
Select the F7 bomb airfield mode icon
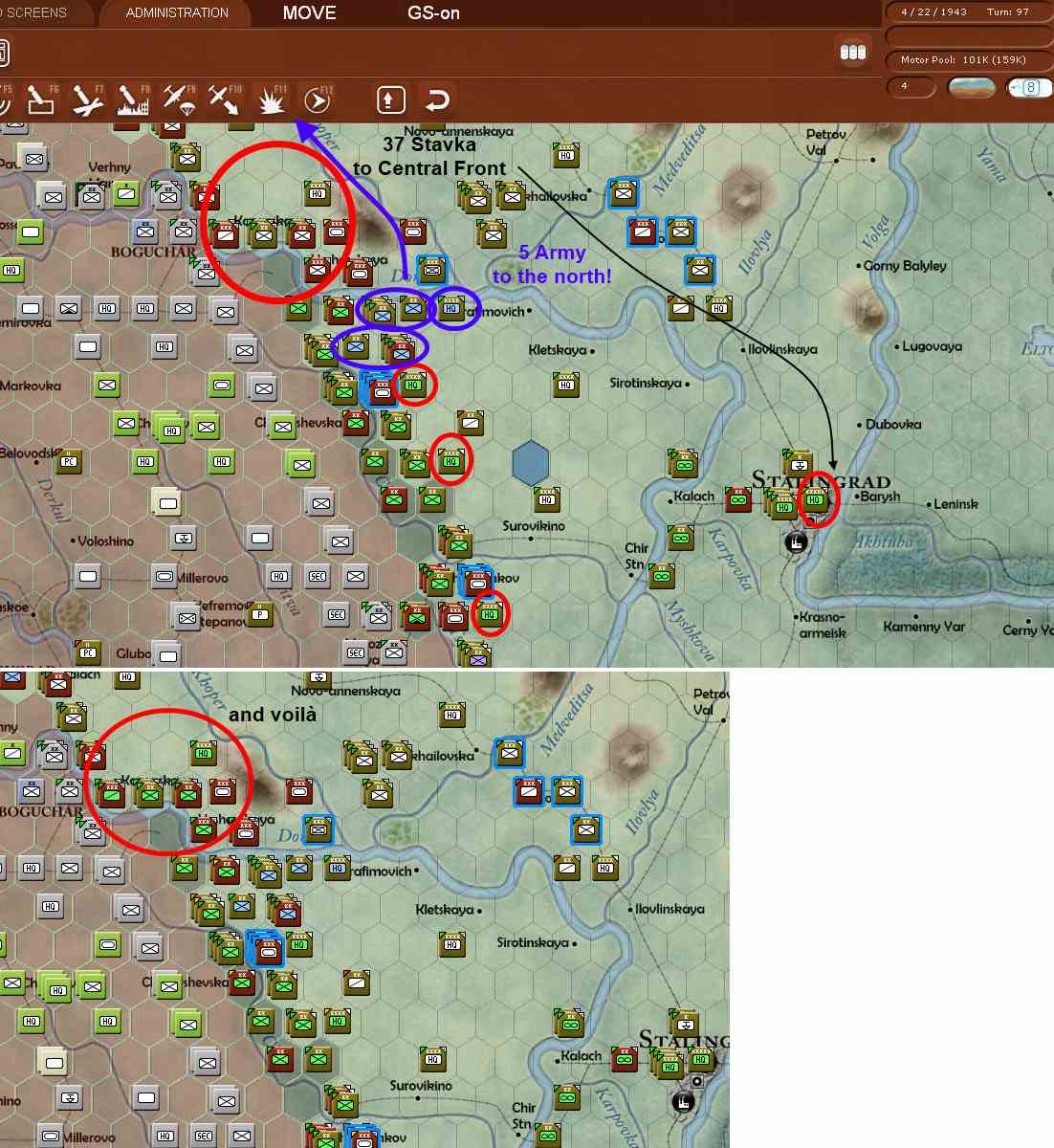pyautogui.click(x=88, y=99)
